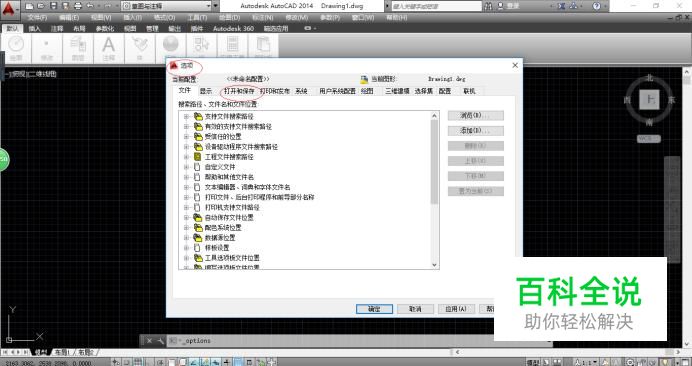Switch to the 显示 tab in Options dialog
The width and height of the screenshot is (692, 366).
pyautogui.click(x=206, y=91)
